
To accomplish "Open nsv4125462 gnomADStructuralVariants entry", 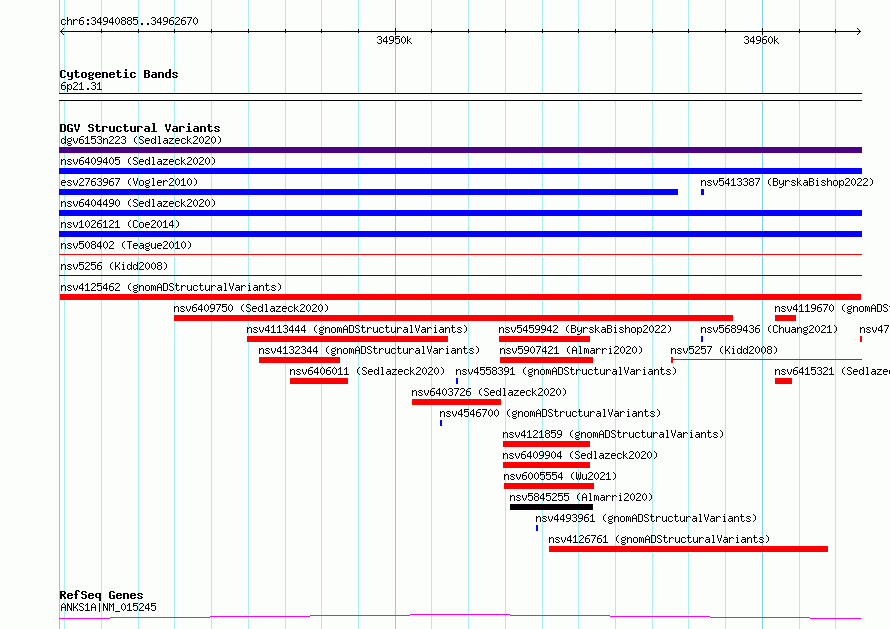I will point(171,287).
